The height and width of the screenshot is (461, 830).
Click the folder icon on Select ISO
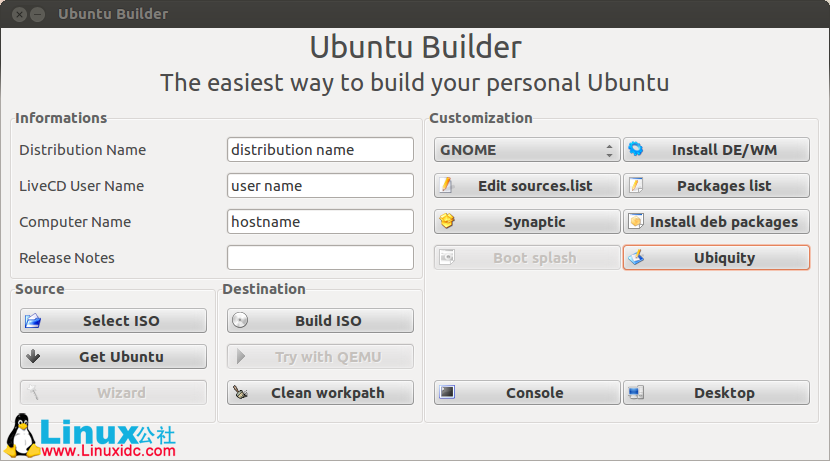click(x=33, y=320)
